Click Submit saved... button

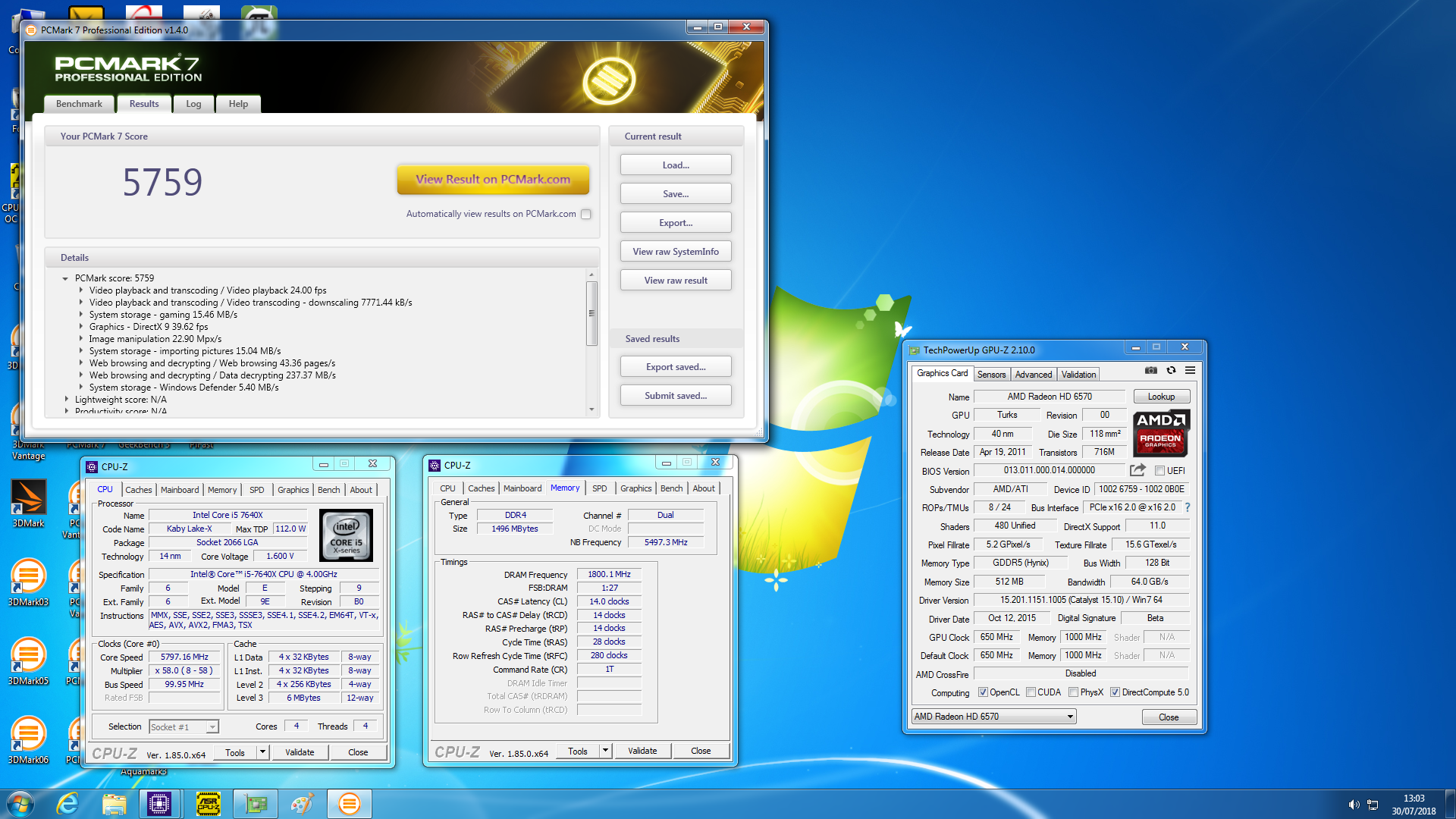tap(676, 396)
